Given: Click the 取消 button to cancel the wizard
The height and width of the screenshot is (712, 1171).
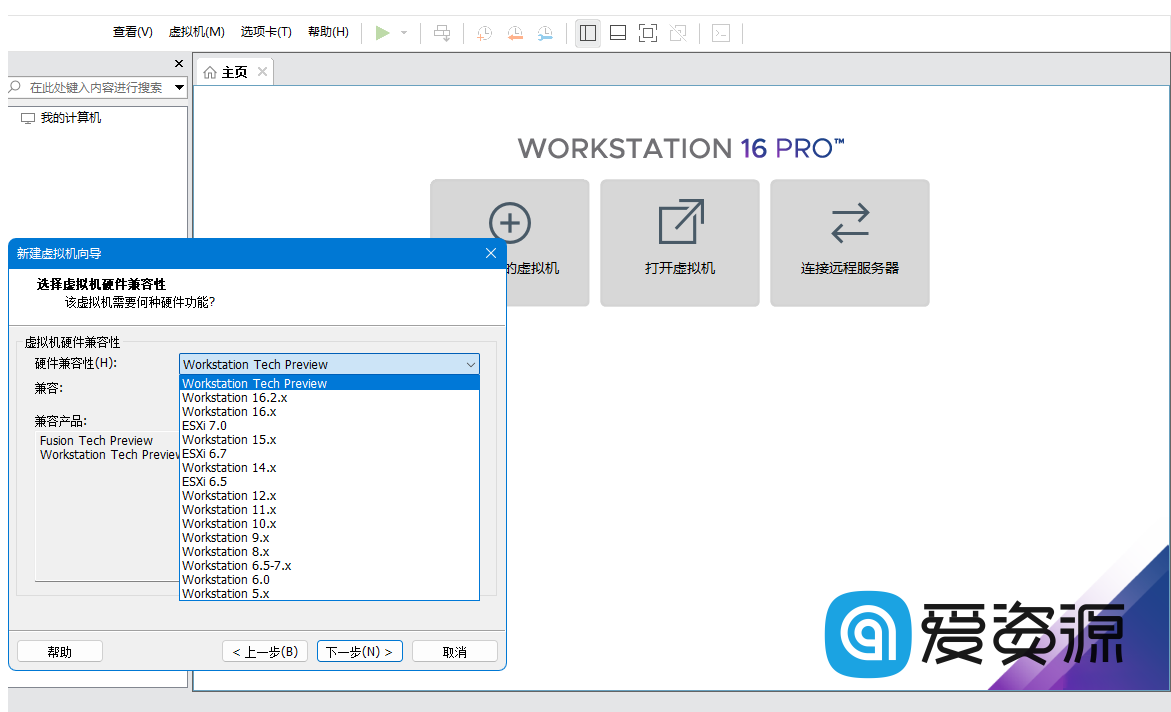Looking at the screenshot, I should point(454,650).
